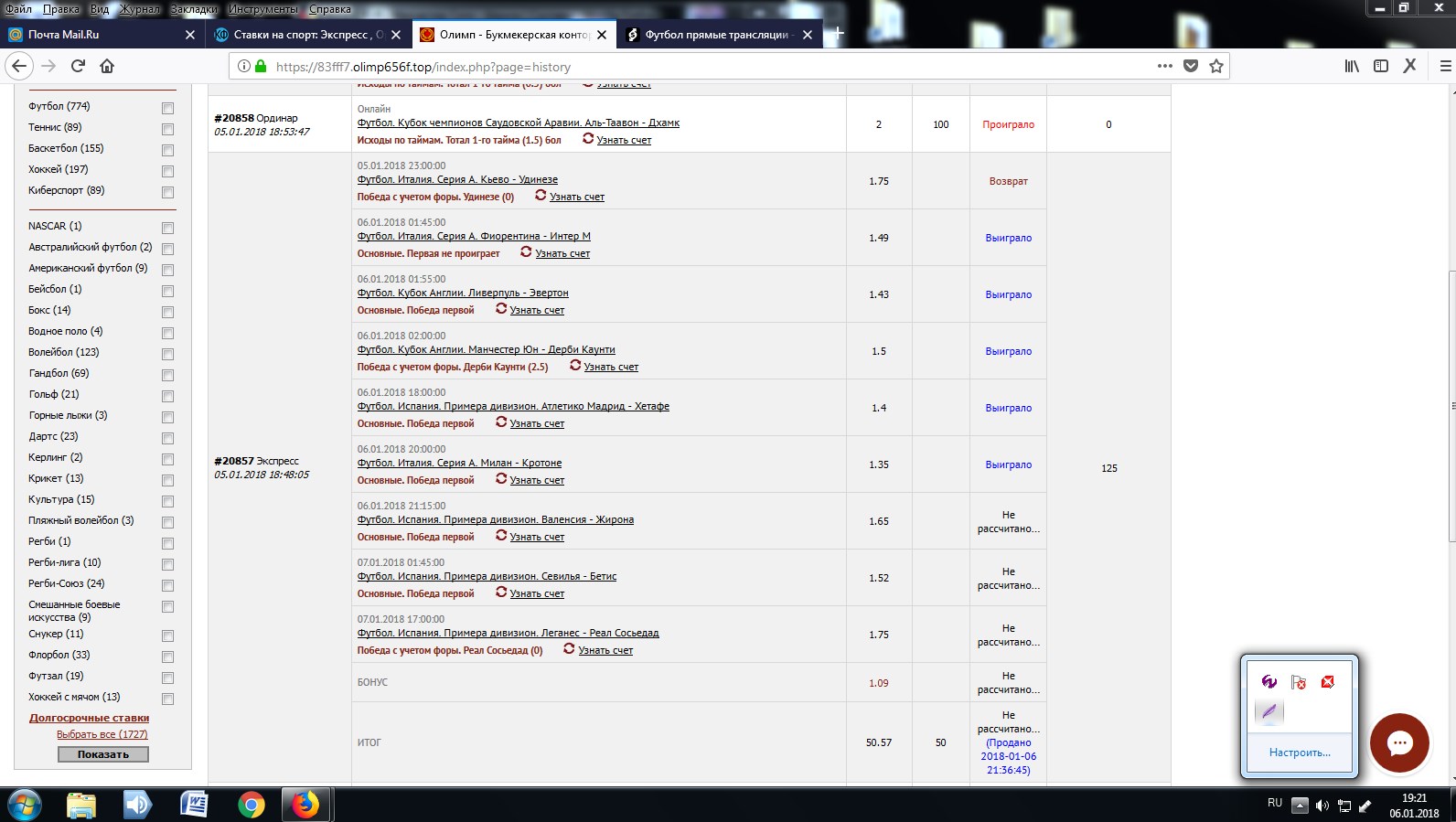The width and height of the screenshot is (1456, 822).
Task: Open Windows Start menu orb
Action: (24, 805)
